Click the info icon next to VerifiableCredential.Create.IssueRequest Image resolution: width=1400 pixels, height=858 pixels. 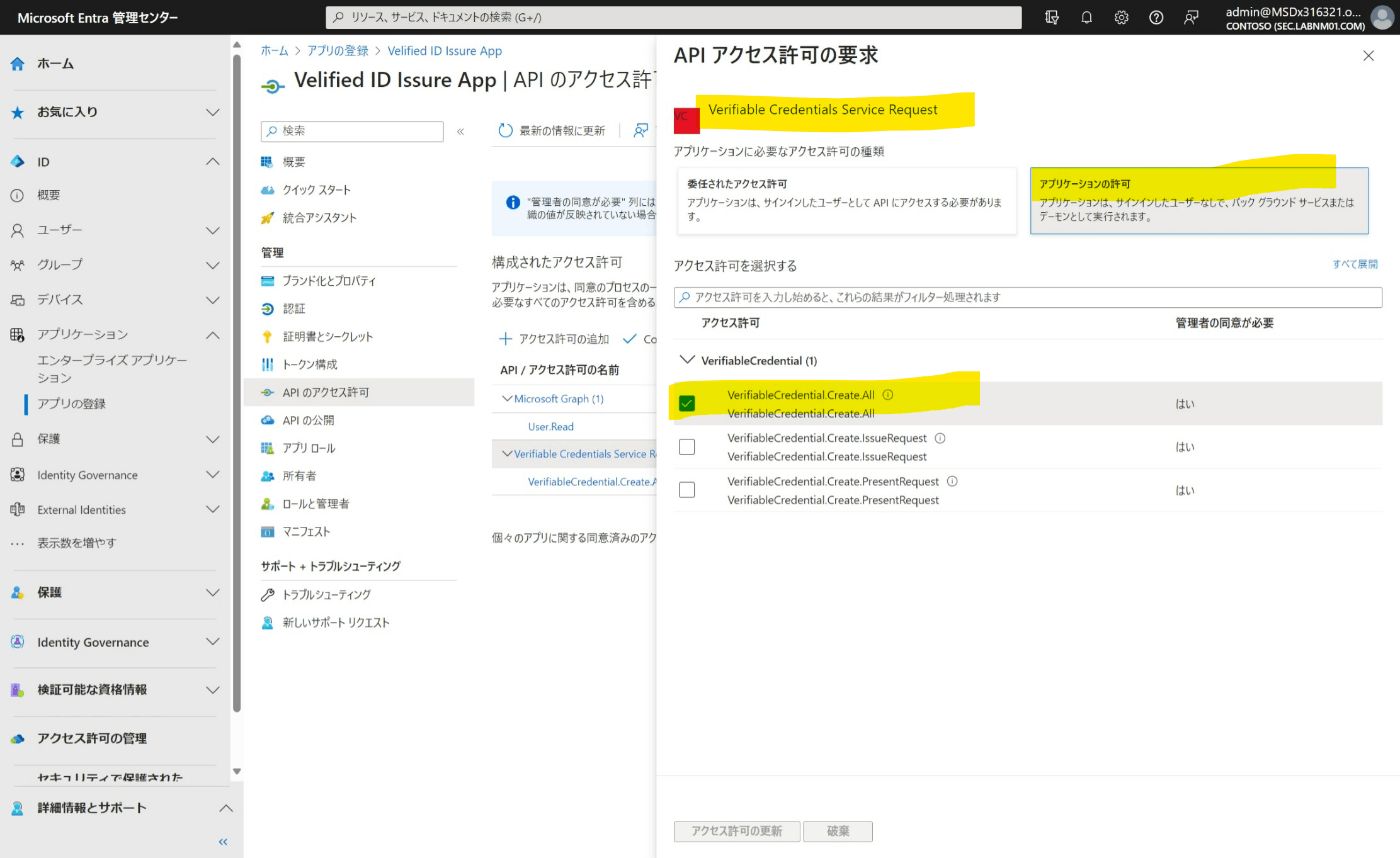point(940,438)
